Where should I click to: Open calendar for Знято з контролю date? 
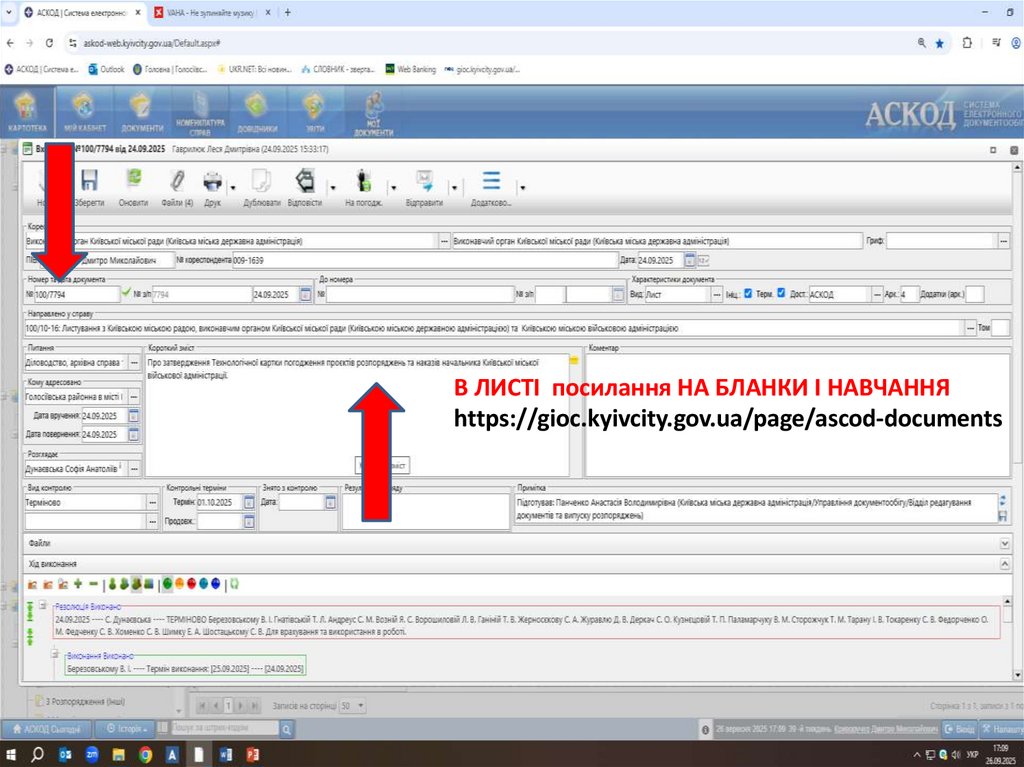330,502
